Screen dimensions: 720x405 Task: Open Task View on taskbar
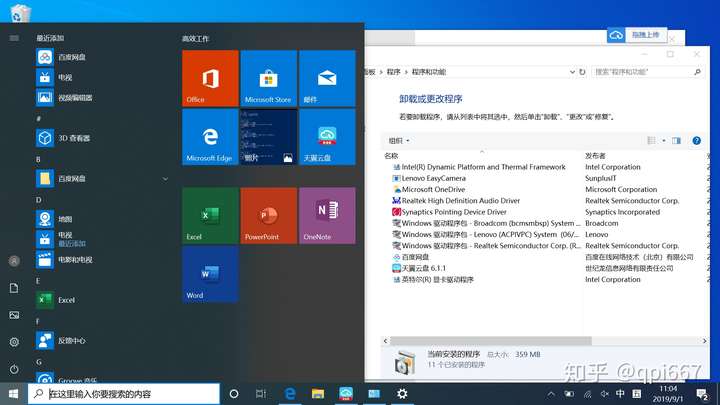click(x=261, y=394)
